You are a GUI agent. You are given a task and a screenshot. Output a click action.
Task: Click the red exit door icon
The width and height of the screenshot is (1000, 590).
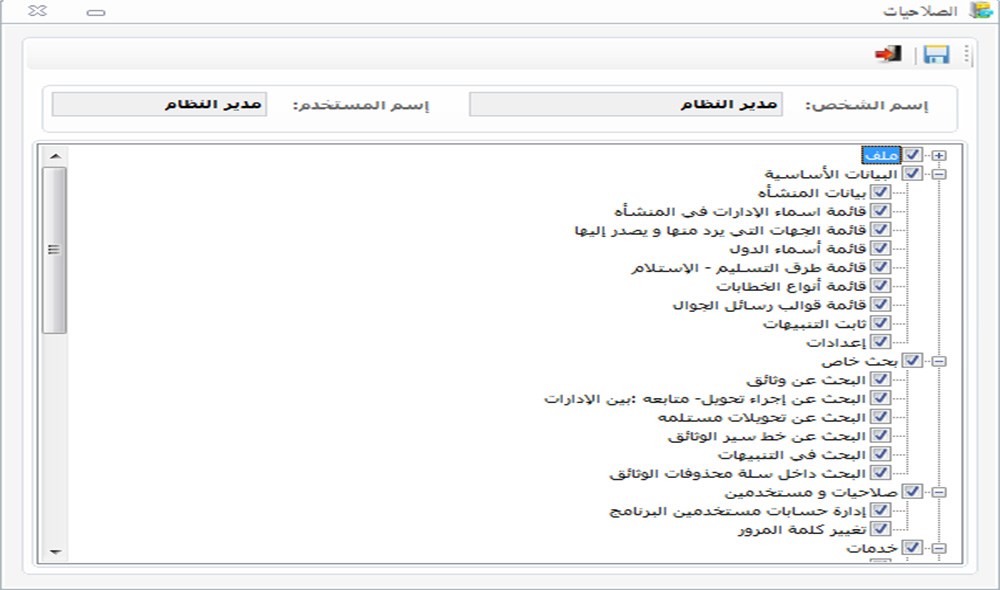coord(887,54)
